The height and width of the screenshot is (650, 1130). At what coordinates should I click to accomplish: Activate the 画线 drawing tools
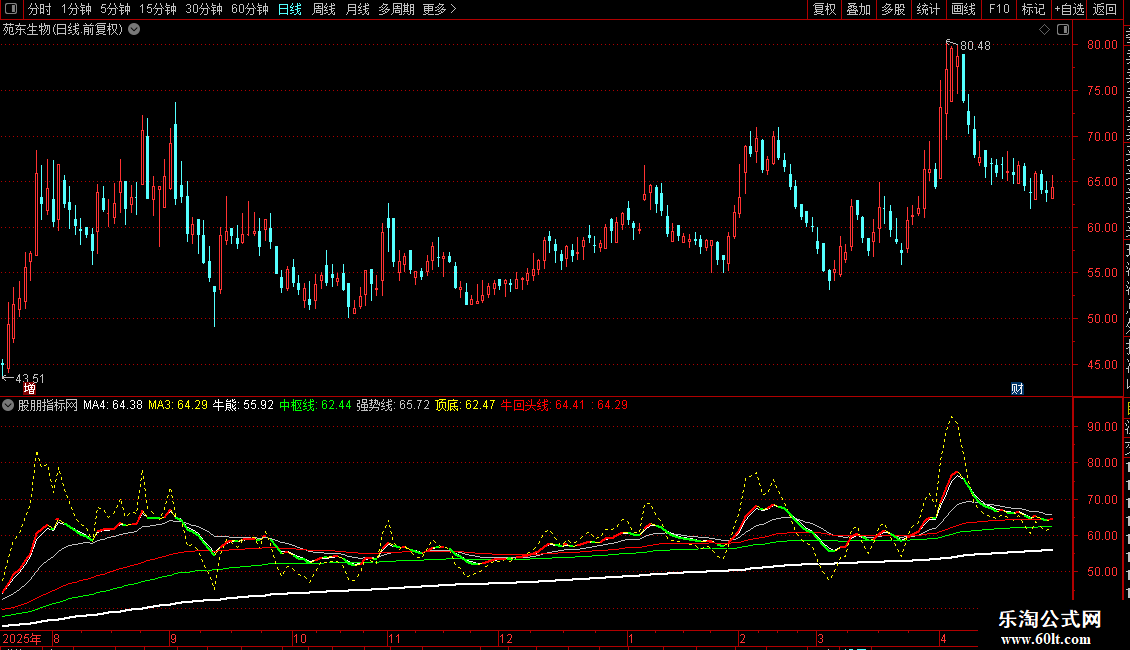963,9
